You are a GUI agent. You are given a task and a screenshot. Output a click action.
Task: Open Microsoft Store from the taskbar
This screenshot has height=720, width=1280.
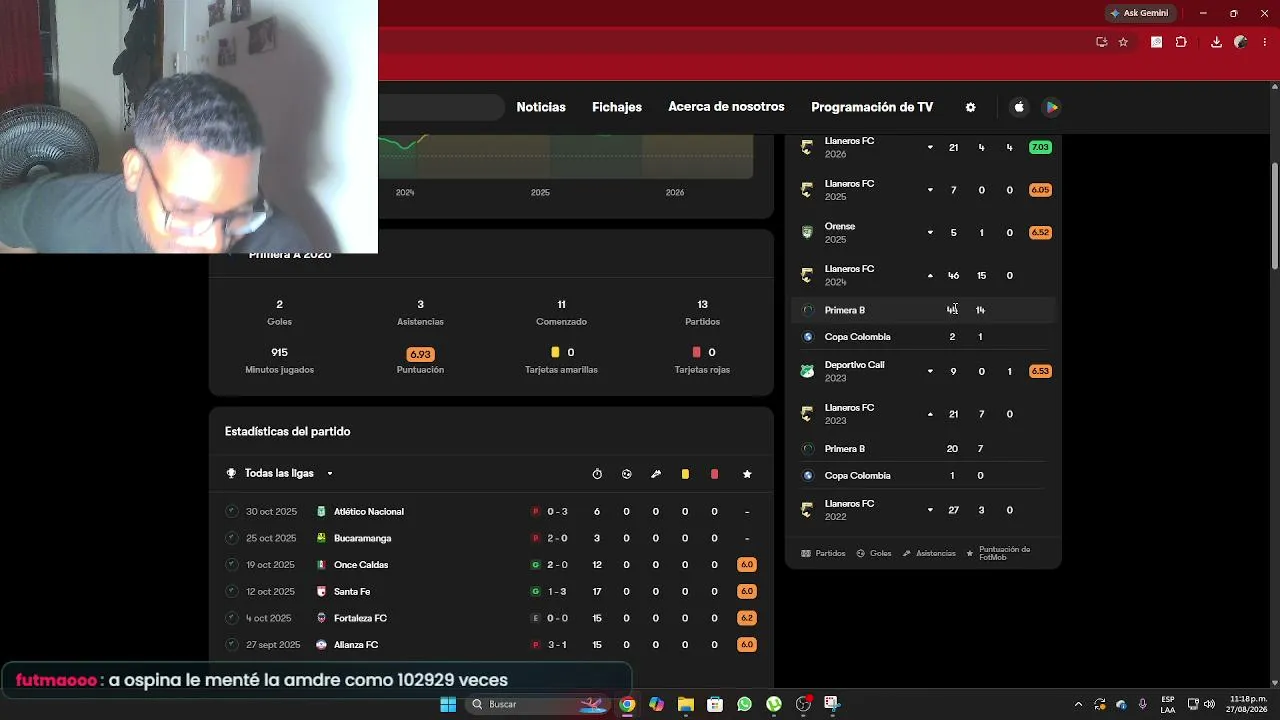point(715,704)
